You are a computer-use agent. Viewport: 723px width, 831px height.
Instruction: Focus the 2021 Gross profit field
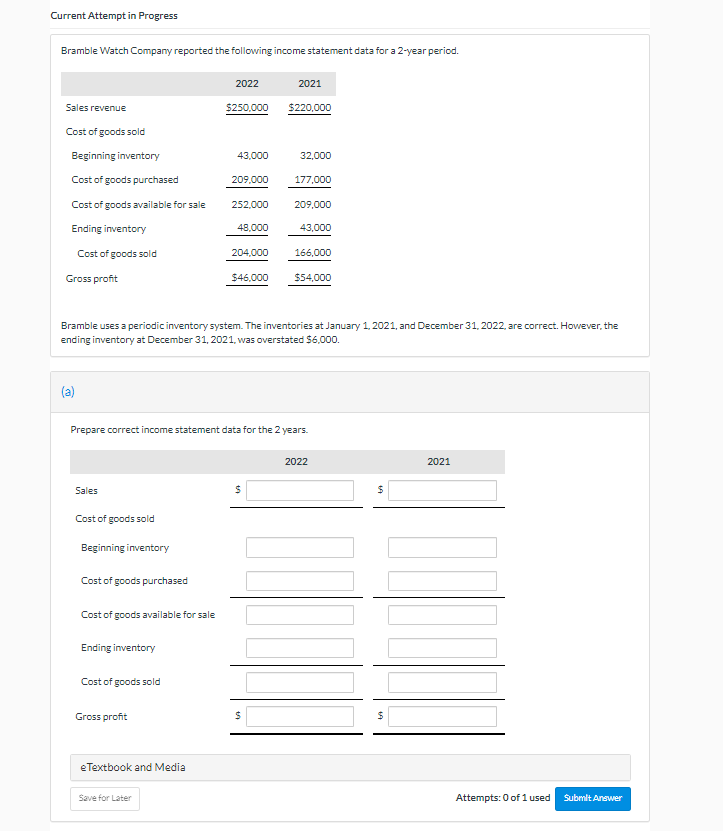point(442,716)
